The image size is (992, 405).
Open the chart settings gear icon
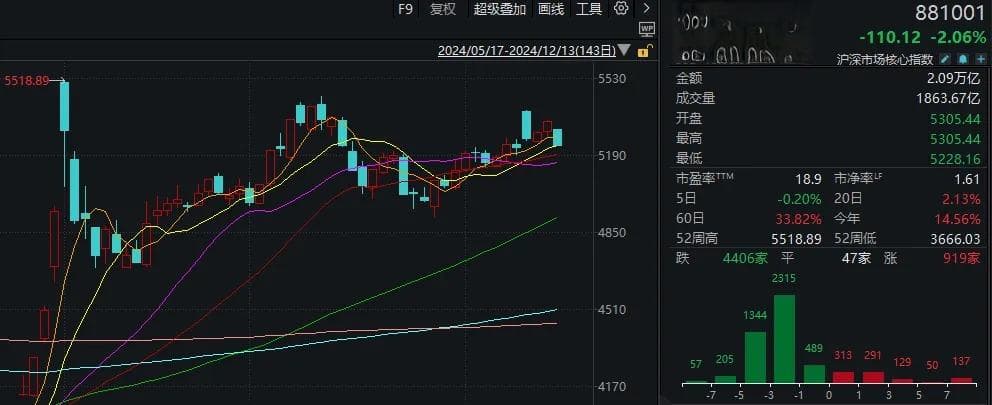(x=621, y=8)
